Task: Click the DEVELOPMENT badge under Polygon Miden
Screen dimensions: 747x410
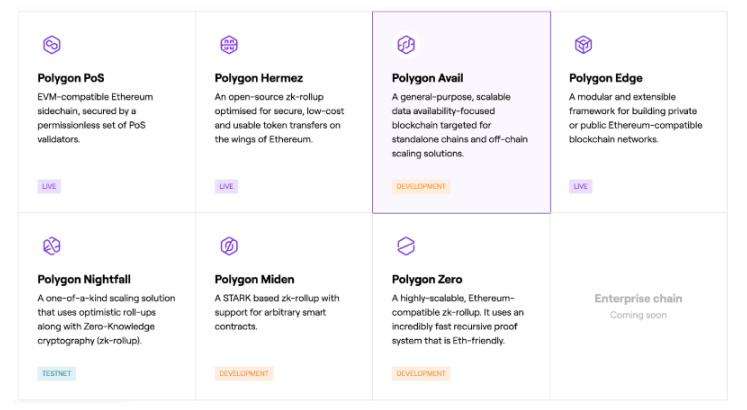Action: click(244, 373)
